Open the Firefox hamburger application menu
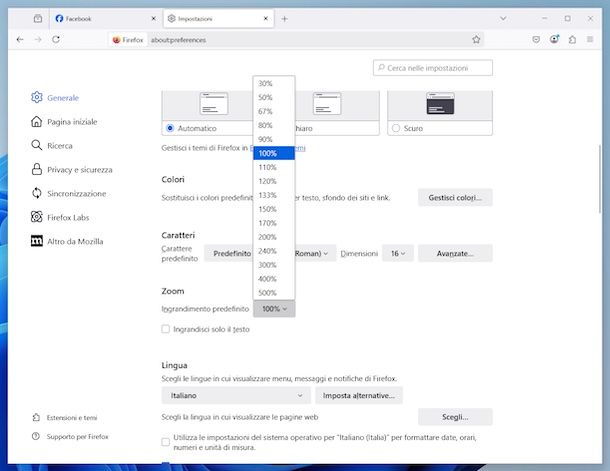 pyautogui.click(x=590, y=39)
